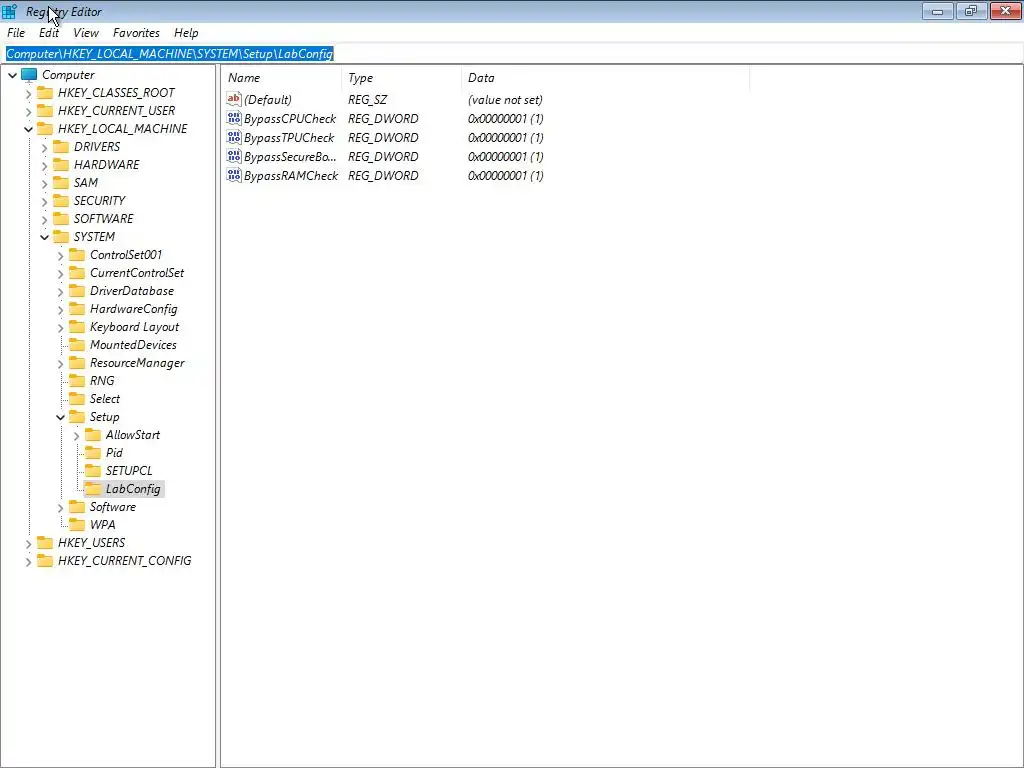
Task: Open the View menu
Action: 86,33
